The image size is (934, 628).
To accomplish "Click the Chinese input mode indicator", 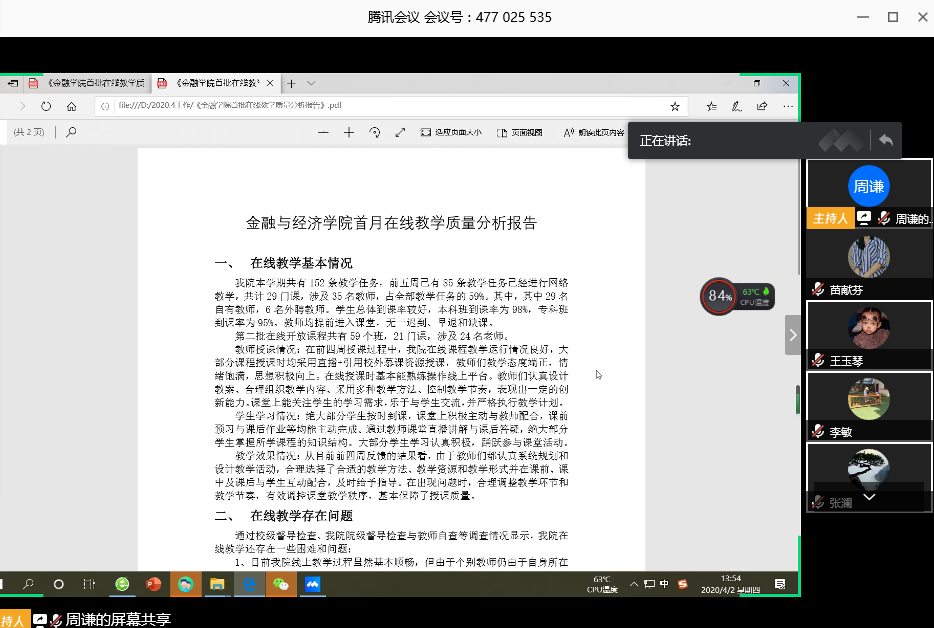I will pos(664,584).
